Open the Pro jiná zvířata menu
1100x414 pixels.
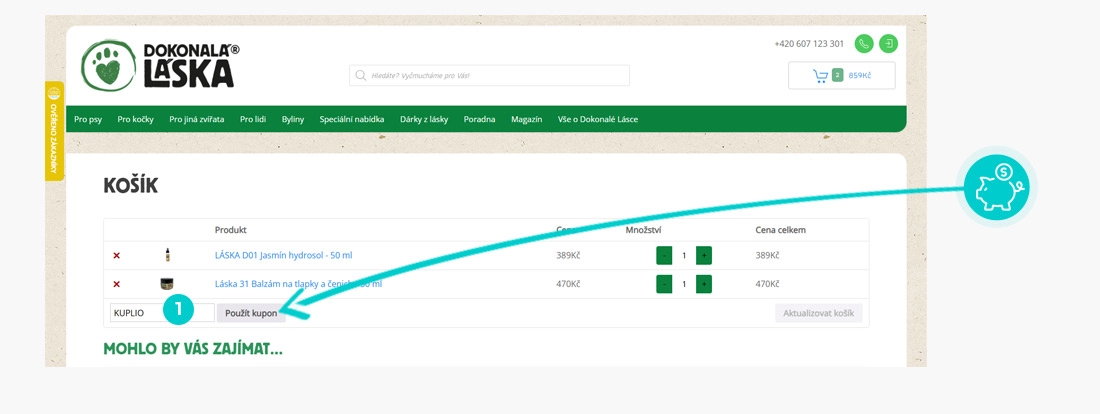[196, 119]
